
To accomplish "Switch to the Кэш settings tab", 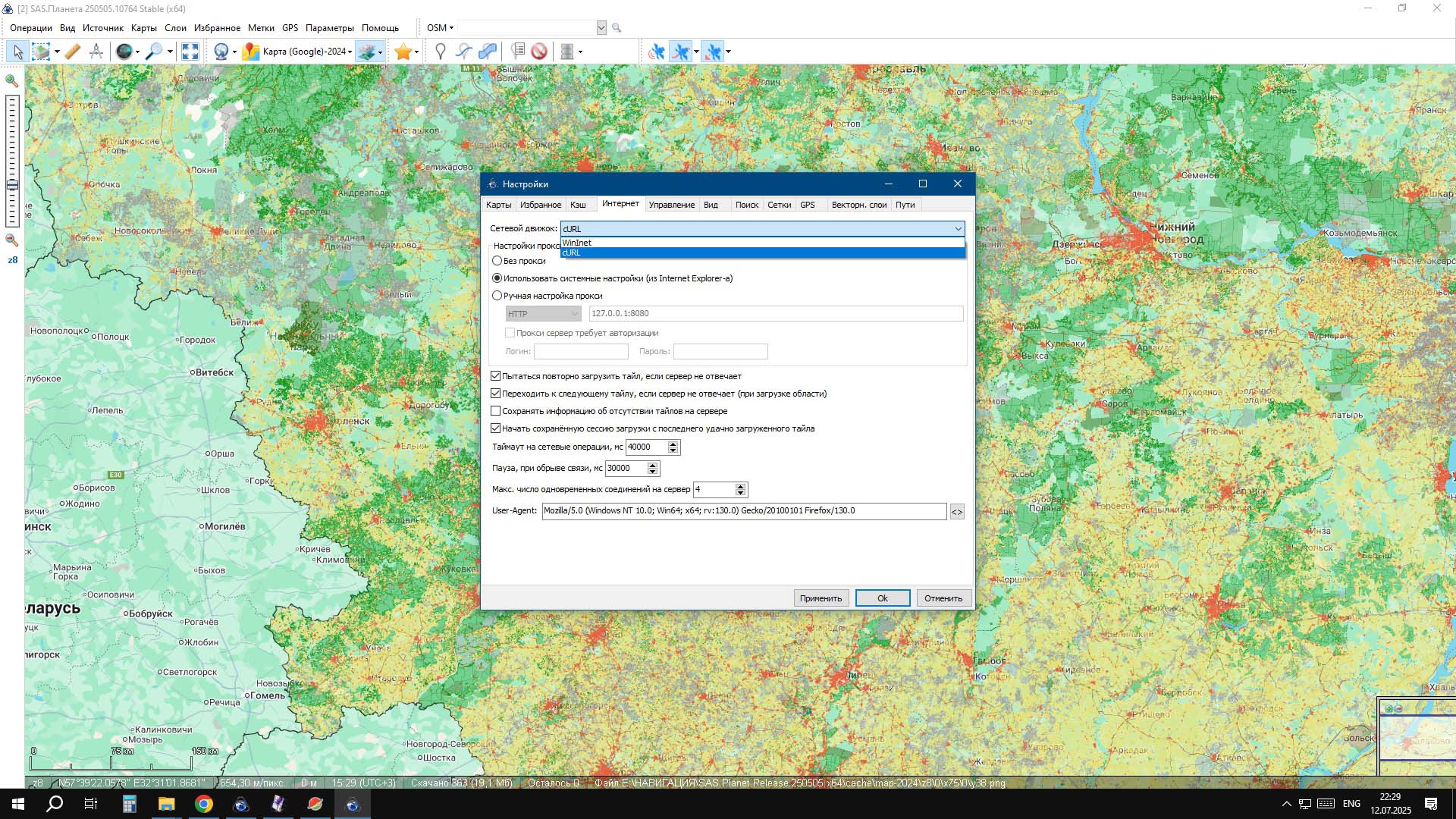I will tap(578, 205).
